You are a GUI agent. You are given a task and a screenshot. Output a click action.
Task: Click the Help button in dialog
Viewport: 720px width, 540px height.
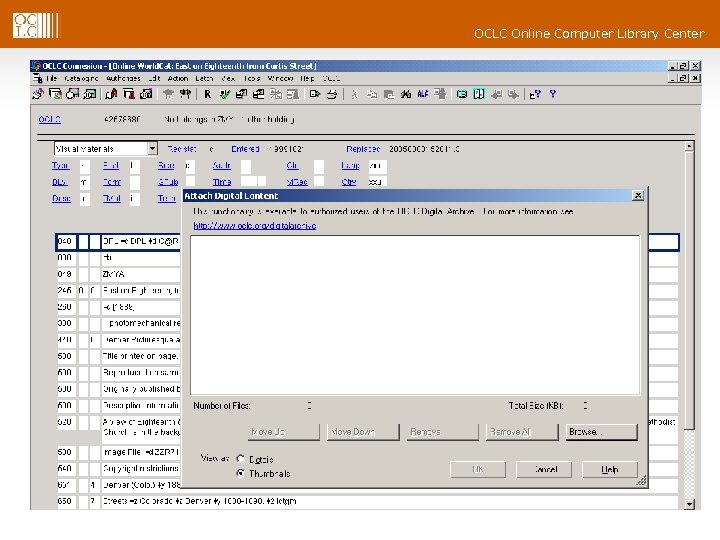tap(610, 469)
